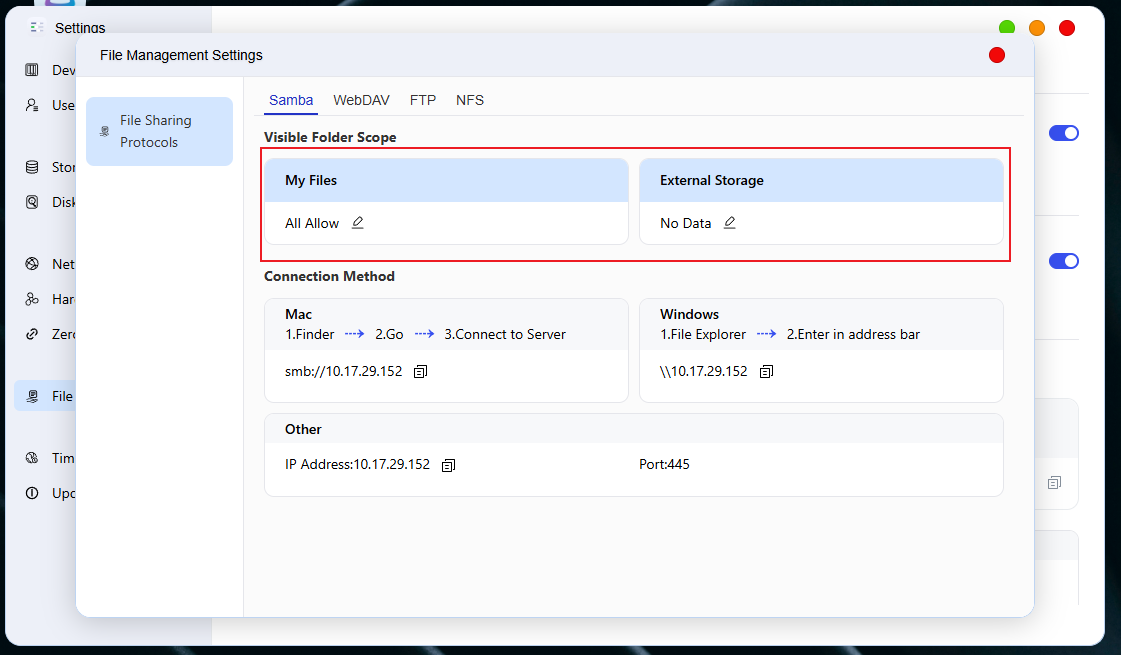Click the External Storage card header
The width and height of the screenshot is (1121, 655).
821,180
